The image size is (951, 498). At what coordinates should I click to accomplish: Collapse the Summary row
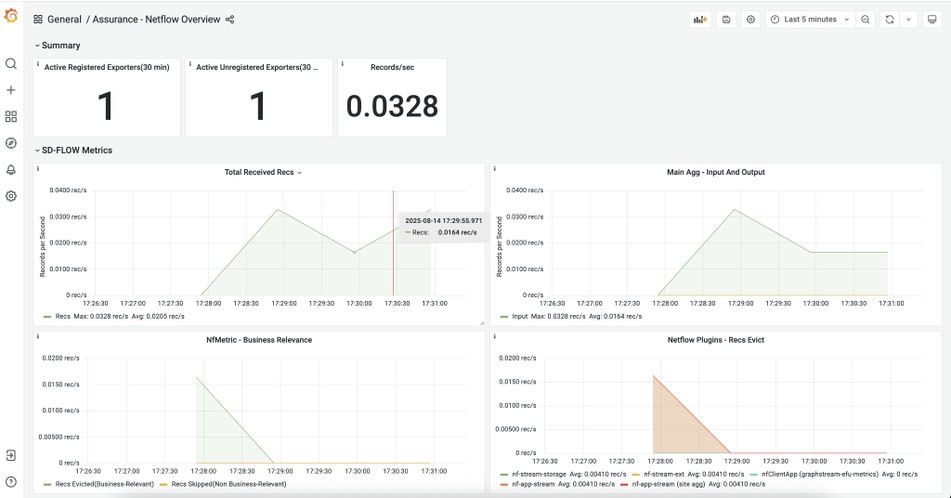tap(58, 45)
